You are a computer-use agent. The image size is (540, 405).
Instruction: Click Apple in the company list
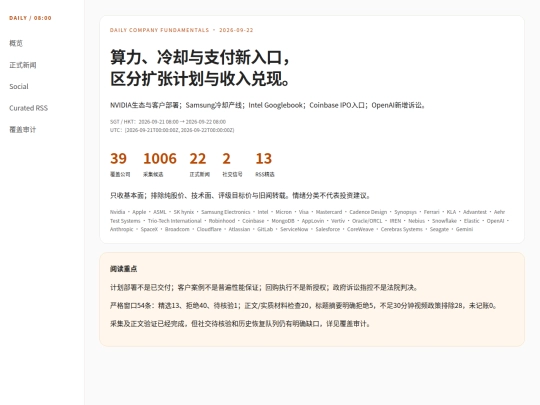(139, 212)
